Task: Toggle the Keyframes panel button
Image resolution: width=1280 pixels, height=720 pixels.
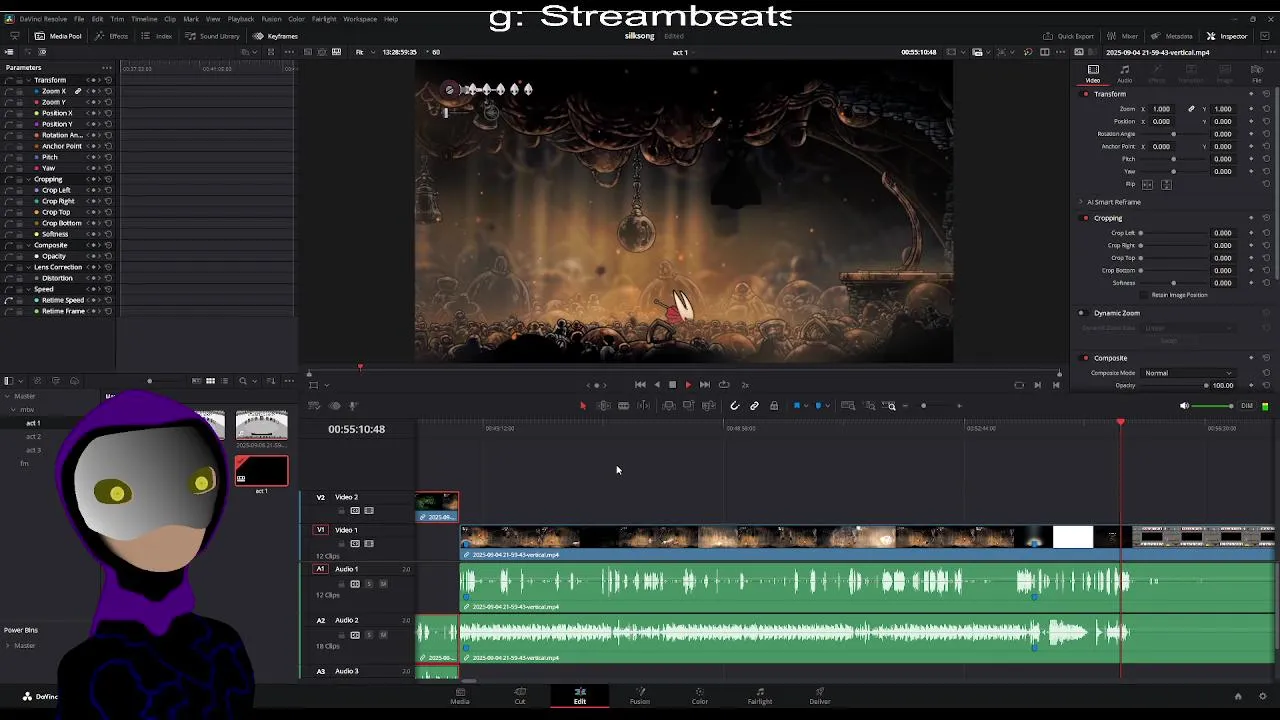Action: coord(274,36)
